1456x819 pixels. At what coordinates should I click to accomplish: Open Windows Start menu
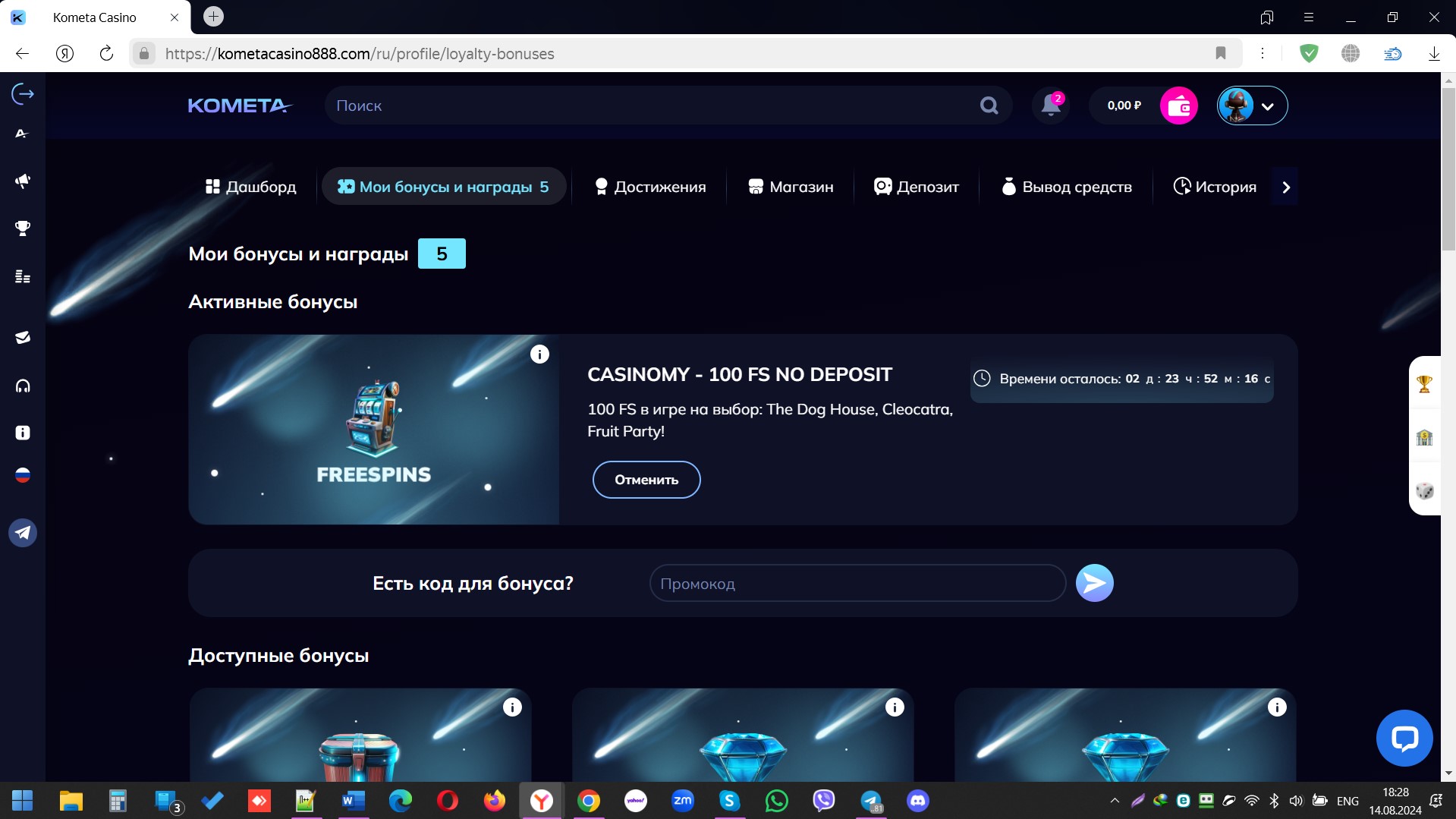tap(23, 800)
